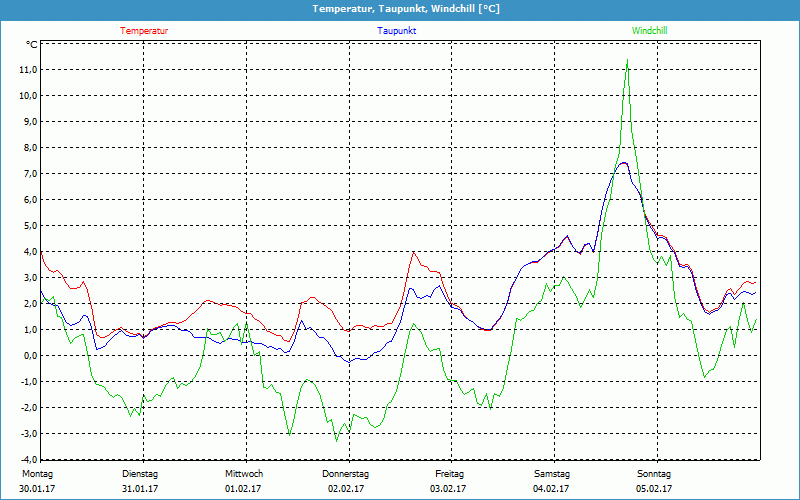Image resolution: width=800 pixels, height=500 pixels.
Task: Select the °C unit label on the axis
Action: 32,45
